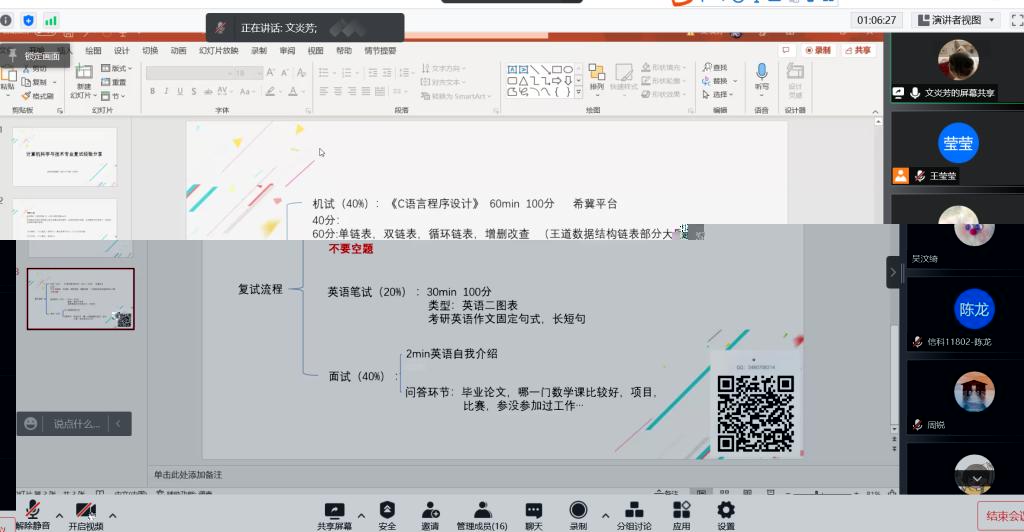Viewport: 1024px width, 532px height.
Task: Turn on camera with 开启视频 button
Action: click(x=86, y=513)
